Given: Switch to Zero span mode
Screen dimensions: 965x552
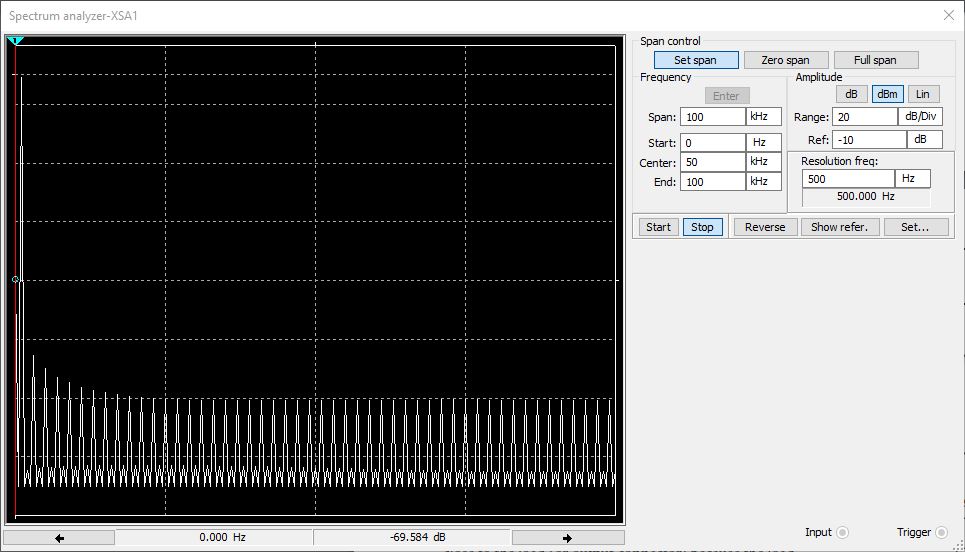Looking at the screenshot, I should [785, 60].
